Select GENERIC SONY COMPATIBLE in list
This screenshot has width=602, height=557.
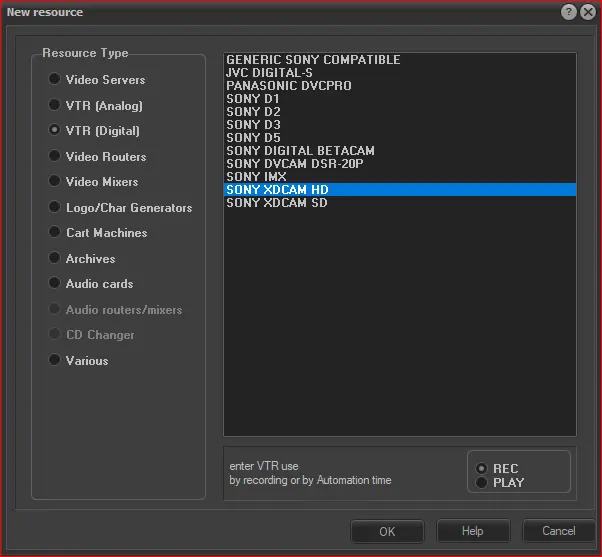(x=313, y=60)
